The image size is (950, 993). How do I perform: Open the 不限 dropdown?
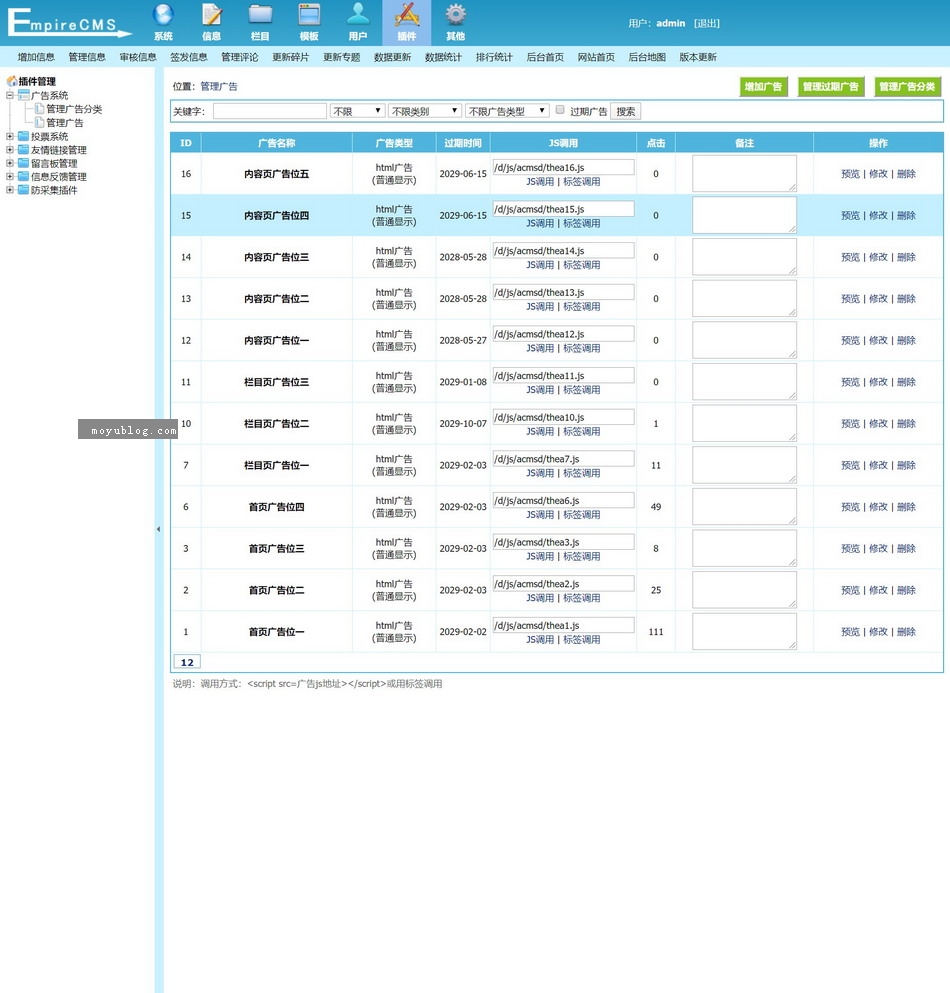(358, 111)
